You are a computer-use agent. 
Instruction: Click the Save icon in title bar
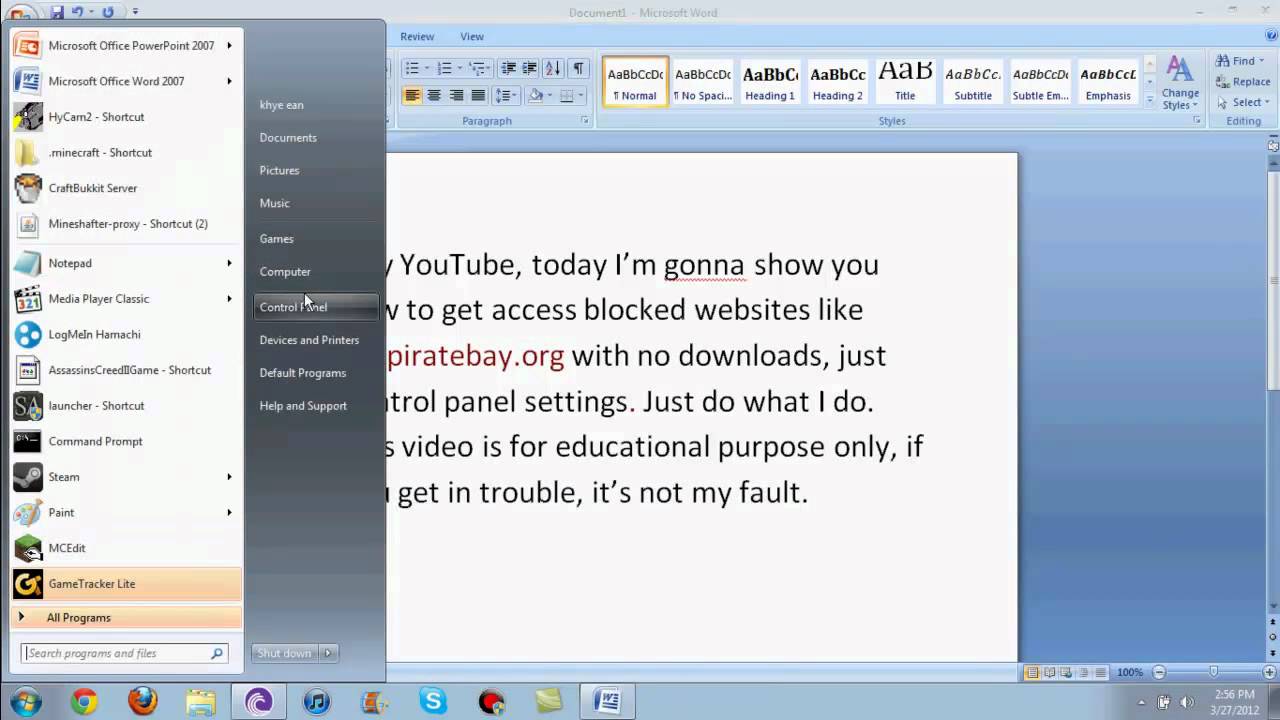coord(56,12)
